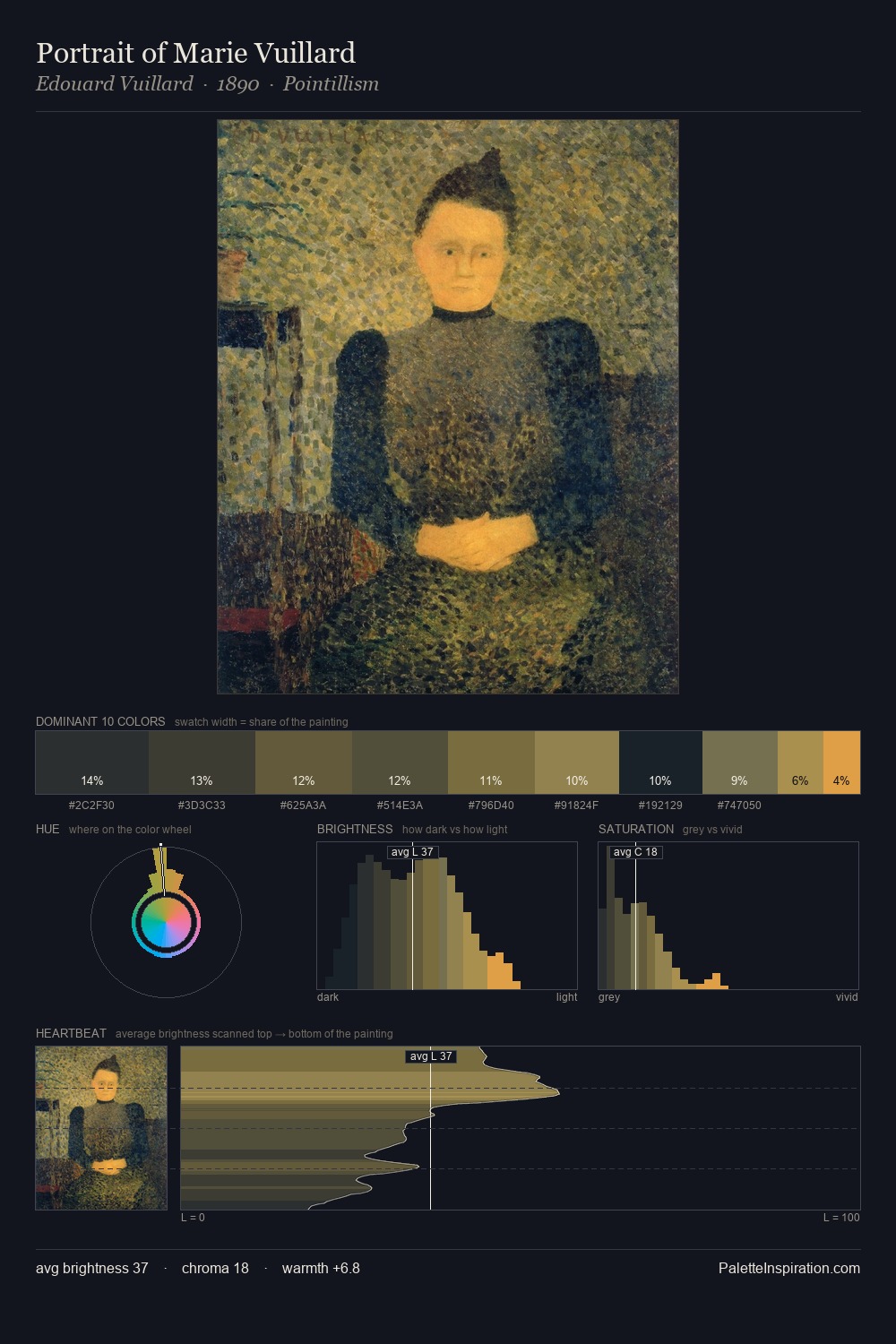This screenshot has width=896, height=1344.
Task: Click the hex label "#514E3A"
Action: (400, 805)
